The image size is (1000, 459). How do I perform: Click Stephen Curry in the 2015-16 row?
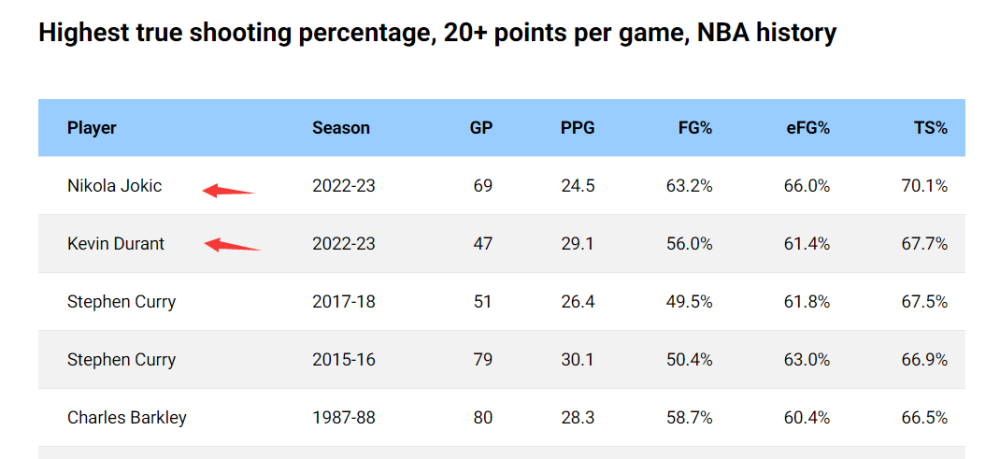click(x=121, y=360)
